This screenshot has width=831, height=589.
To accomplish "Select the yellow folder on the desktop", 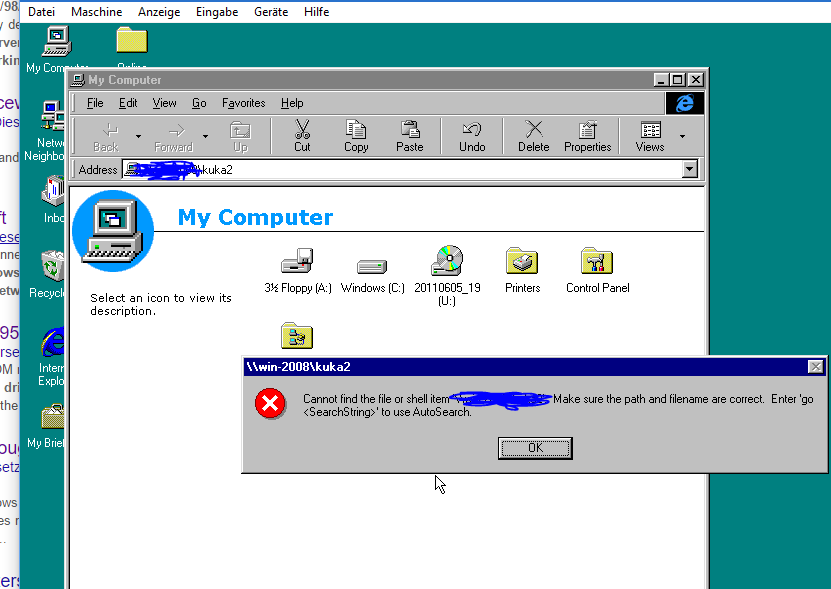I will click(x=132, y=40).
